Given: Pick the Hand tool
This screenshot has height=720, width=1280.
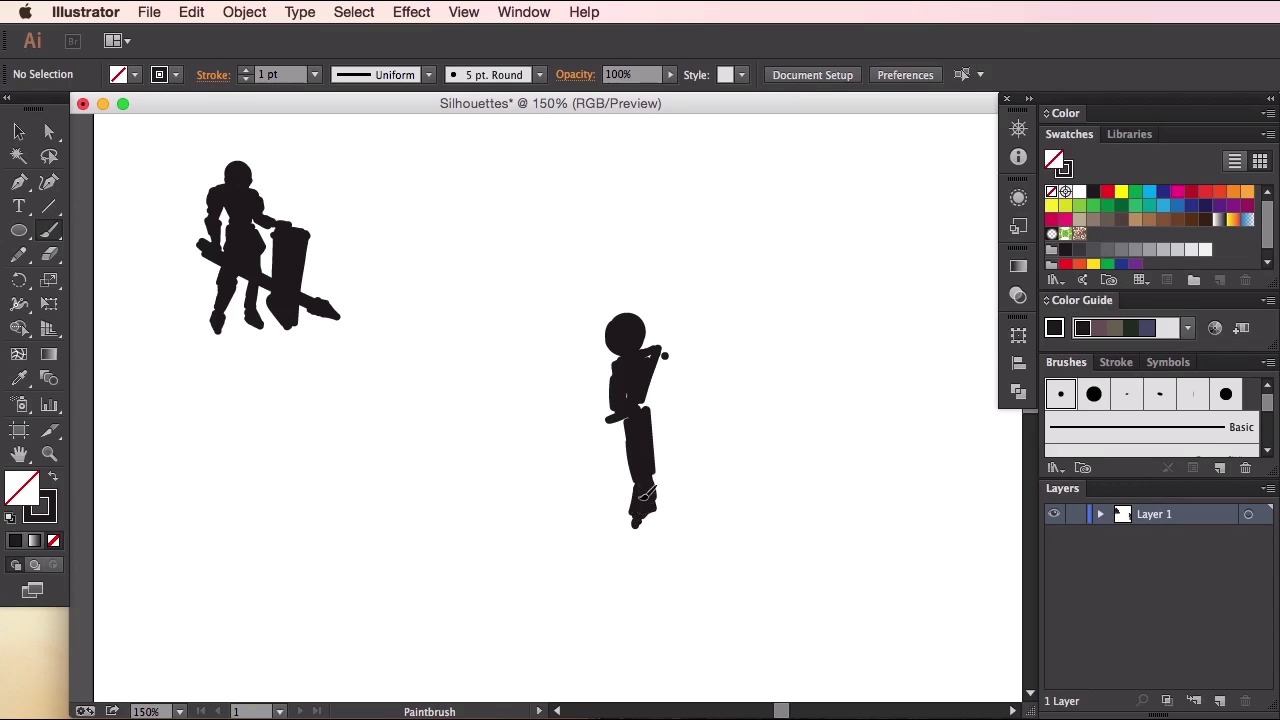Looking at the screenshot, I should pos(19,454).
